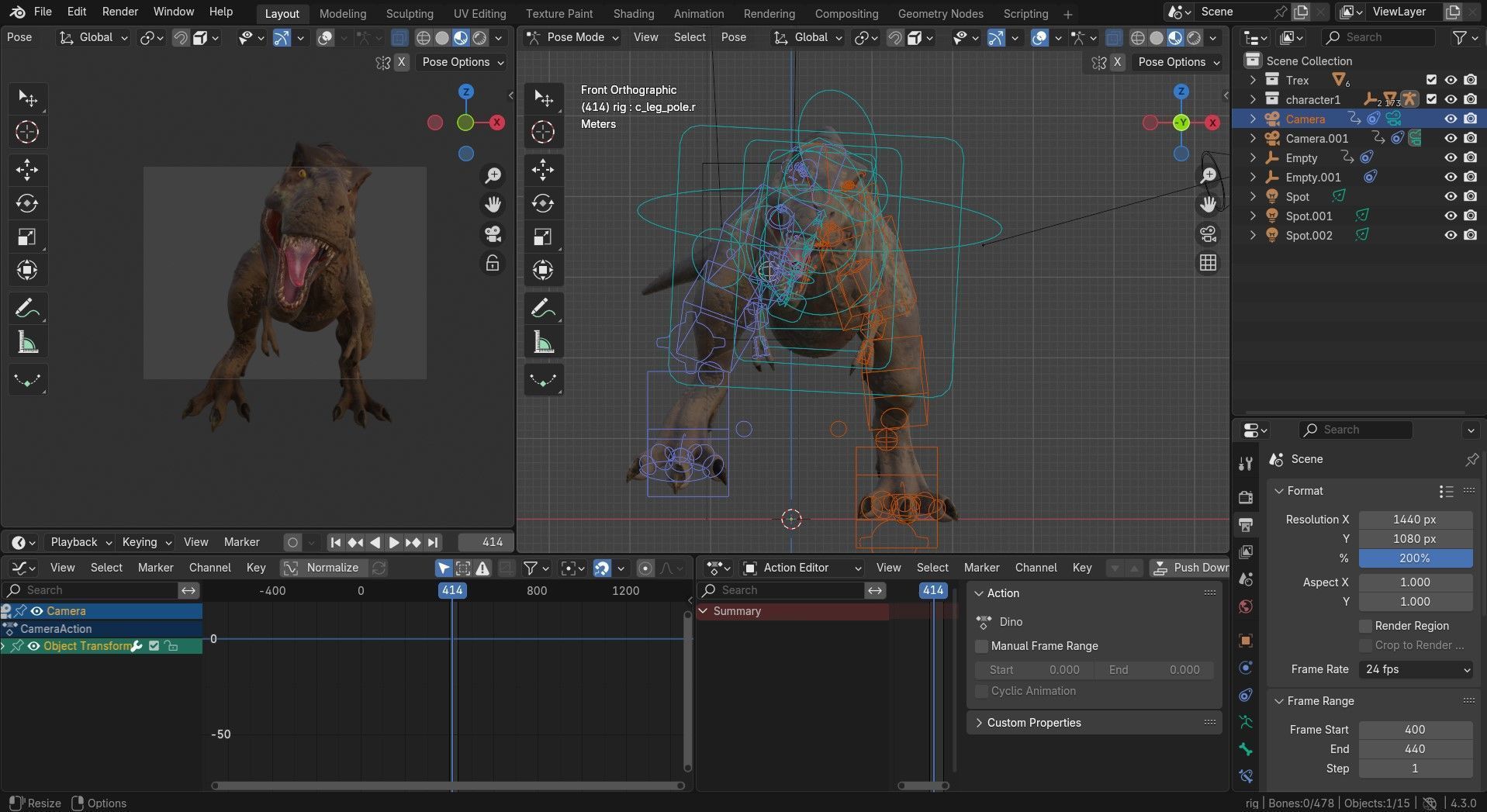The height and width of the screenshot is (812, 1487).
Task: Open the Render properties tab
Action: [1246, 496]
